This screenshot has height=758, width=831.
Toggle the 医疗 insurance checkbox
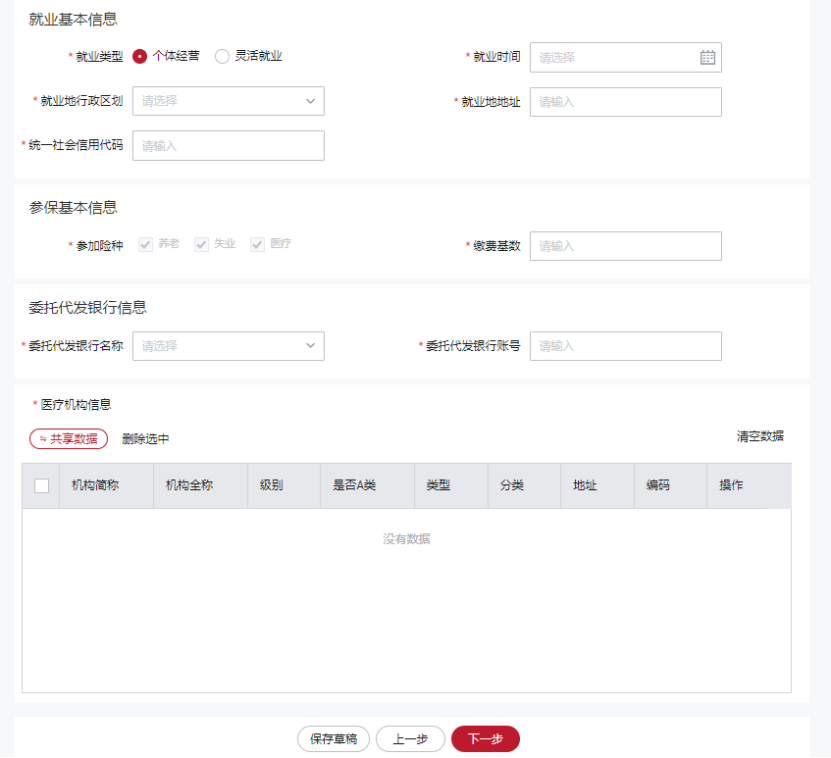coord(258,244)
